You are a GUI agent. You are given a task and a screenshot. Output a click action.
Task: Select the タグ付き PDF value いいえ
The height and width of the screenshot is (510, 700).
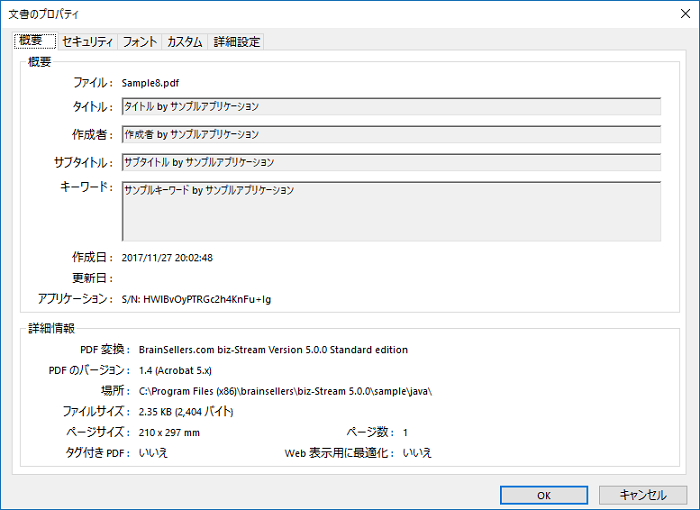pyautogui.click(x=153, y=453)
